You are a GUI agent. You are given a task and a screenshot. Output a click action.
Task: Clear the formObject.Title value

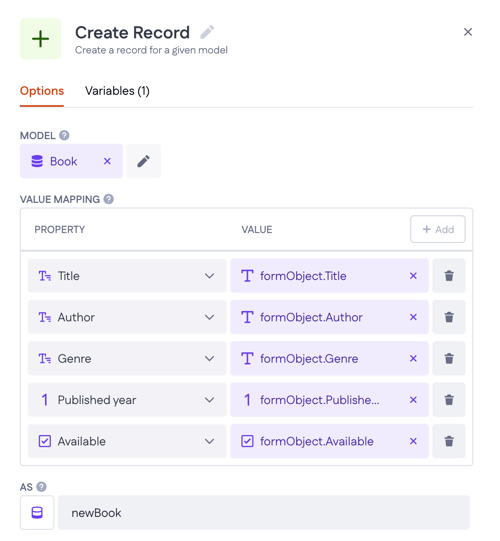tap(413, 276)
